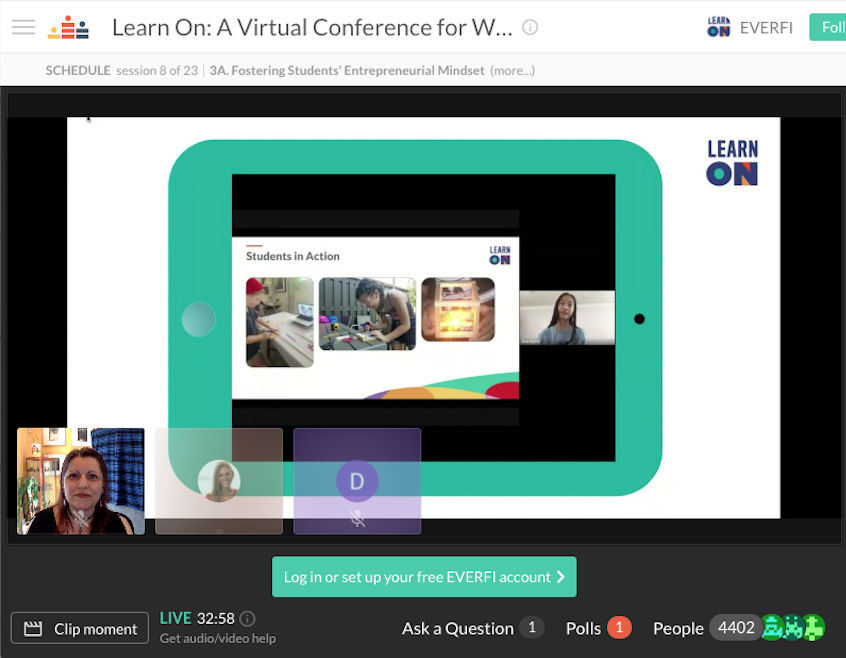Log in or set up EVERFI account
The height and width of the screenshot is (658, 846).
point(424,577)
